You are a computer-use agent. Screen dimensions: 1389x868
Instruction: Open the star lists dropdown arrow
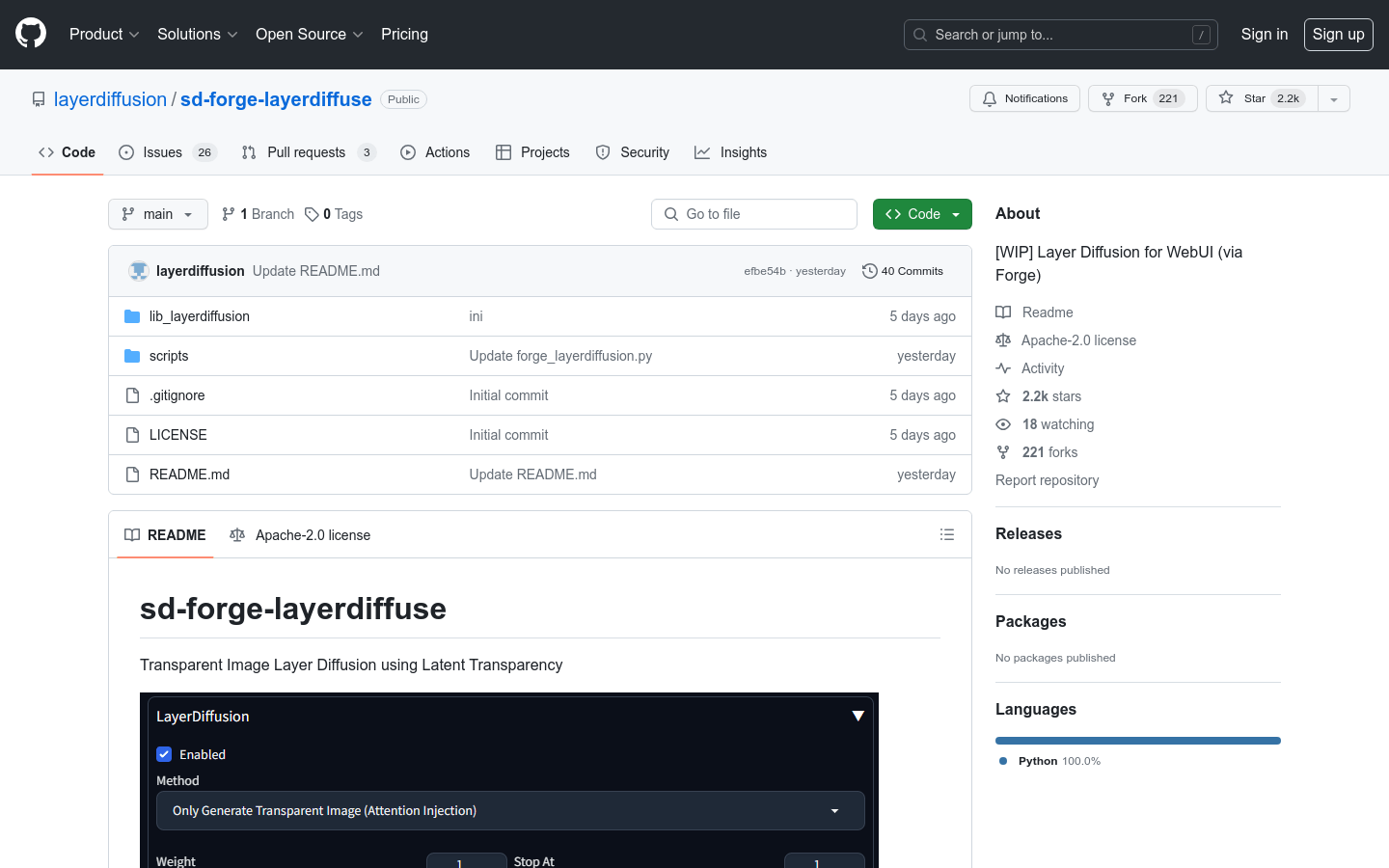(x=1334, y=98)
